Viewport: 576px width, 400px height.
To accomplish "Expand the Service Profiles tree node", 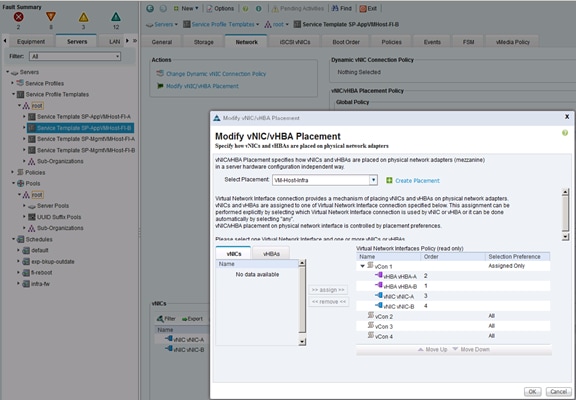I will (12, 83).
